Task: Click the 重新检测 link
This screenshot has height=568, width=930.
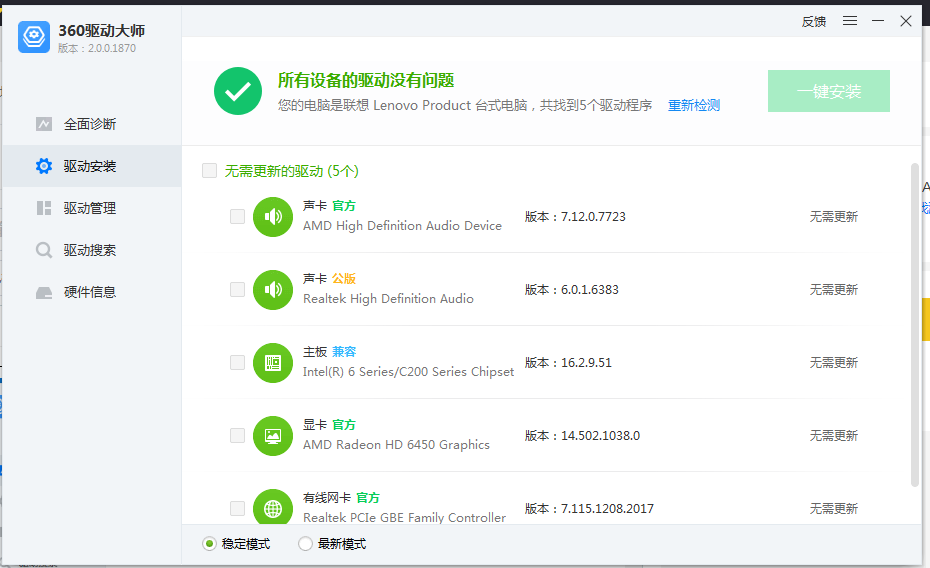Action: (x=694, y=105)
